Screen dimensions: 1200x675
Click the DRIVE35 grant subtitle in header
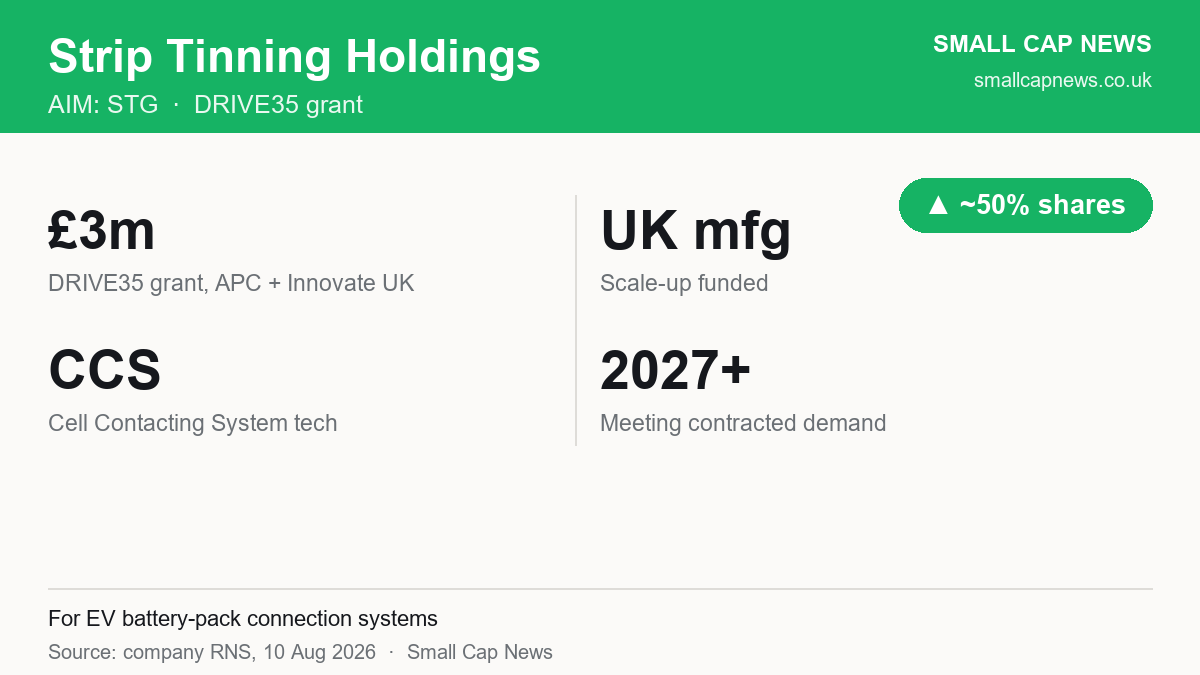pos(278,104)
